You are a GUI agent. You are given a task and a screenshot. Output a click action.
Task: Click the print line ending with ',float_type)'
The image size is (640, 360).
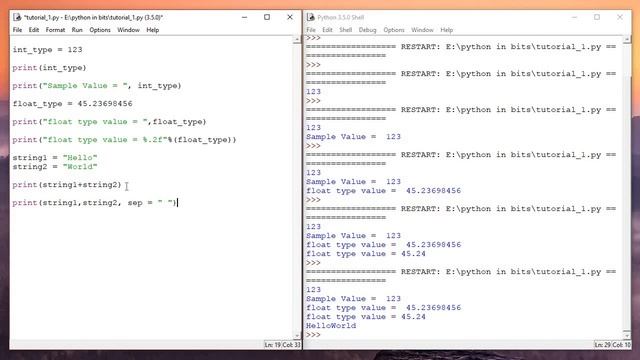[109, 122]
